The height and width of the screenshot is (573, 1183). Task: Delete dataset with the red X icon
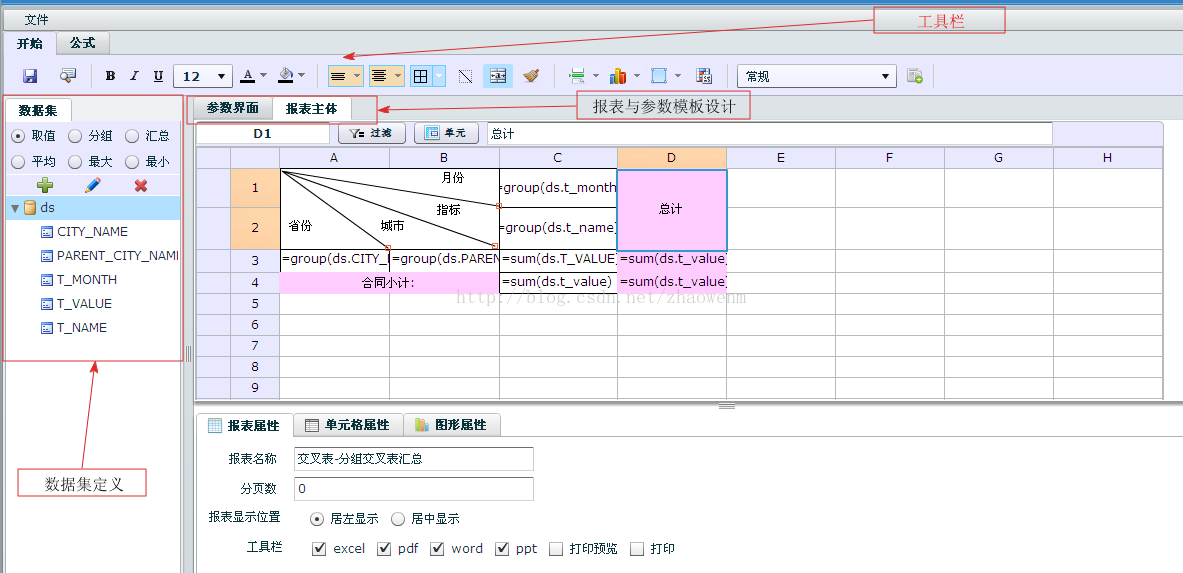click(140, 185)
